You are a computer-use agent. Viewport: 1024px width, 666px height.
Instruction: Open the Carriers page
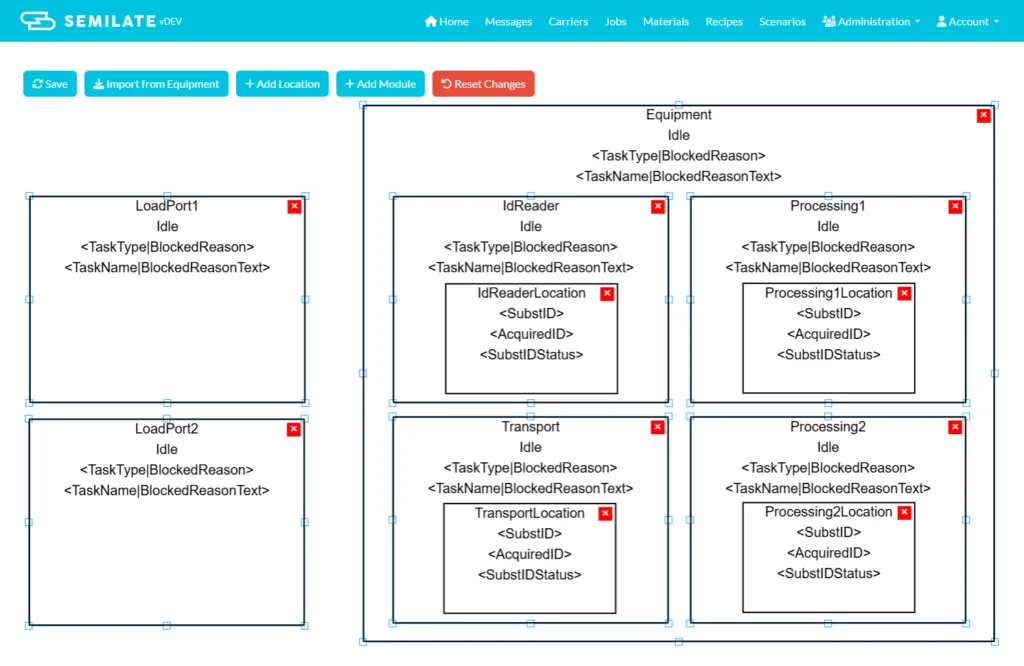(x=568, y=22)
